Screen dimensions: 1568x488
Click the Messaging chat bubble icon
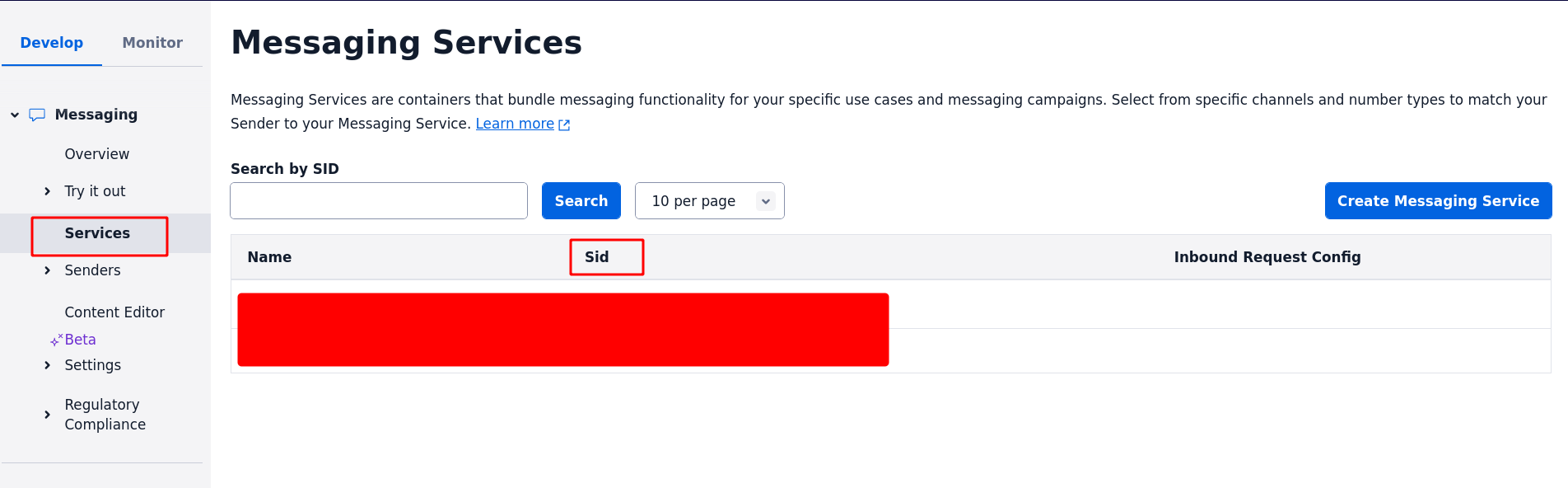[x=37, y=115]
